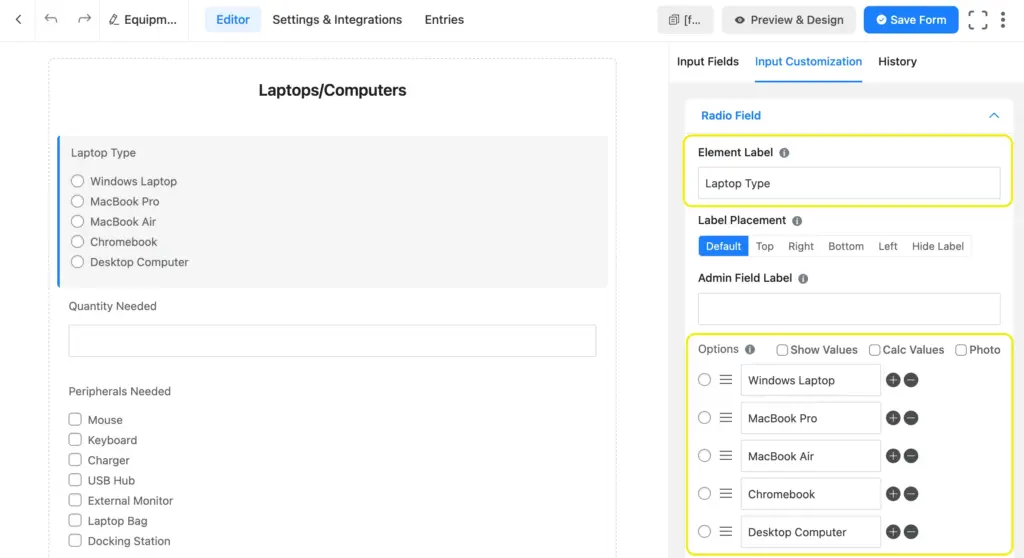Select MacBook Air radio in form preview
The width and height of the screenshot is (1024, 558).
pos(77,222)
